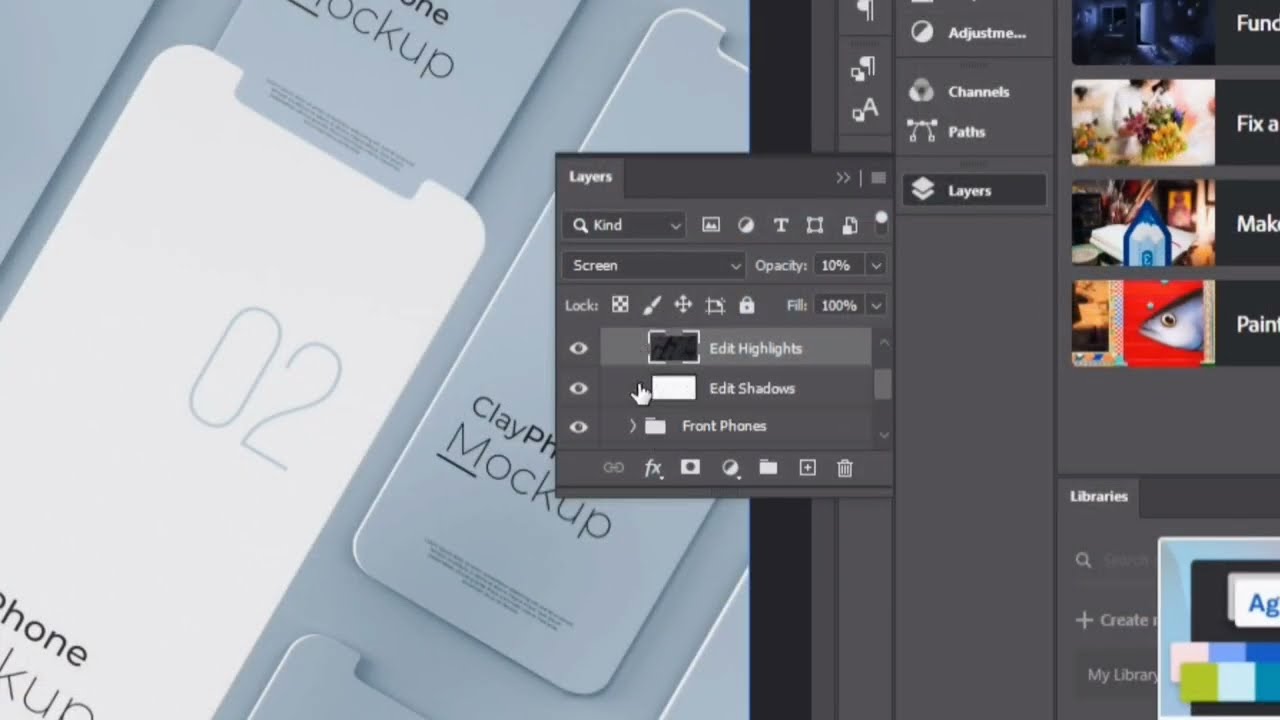Open the fx layer style menu
This screenshot has height=720, width=1280.
pyautogui.click(x=653, y=468)
